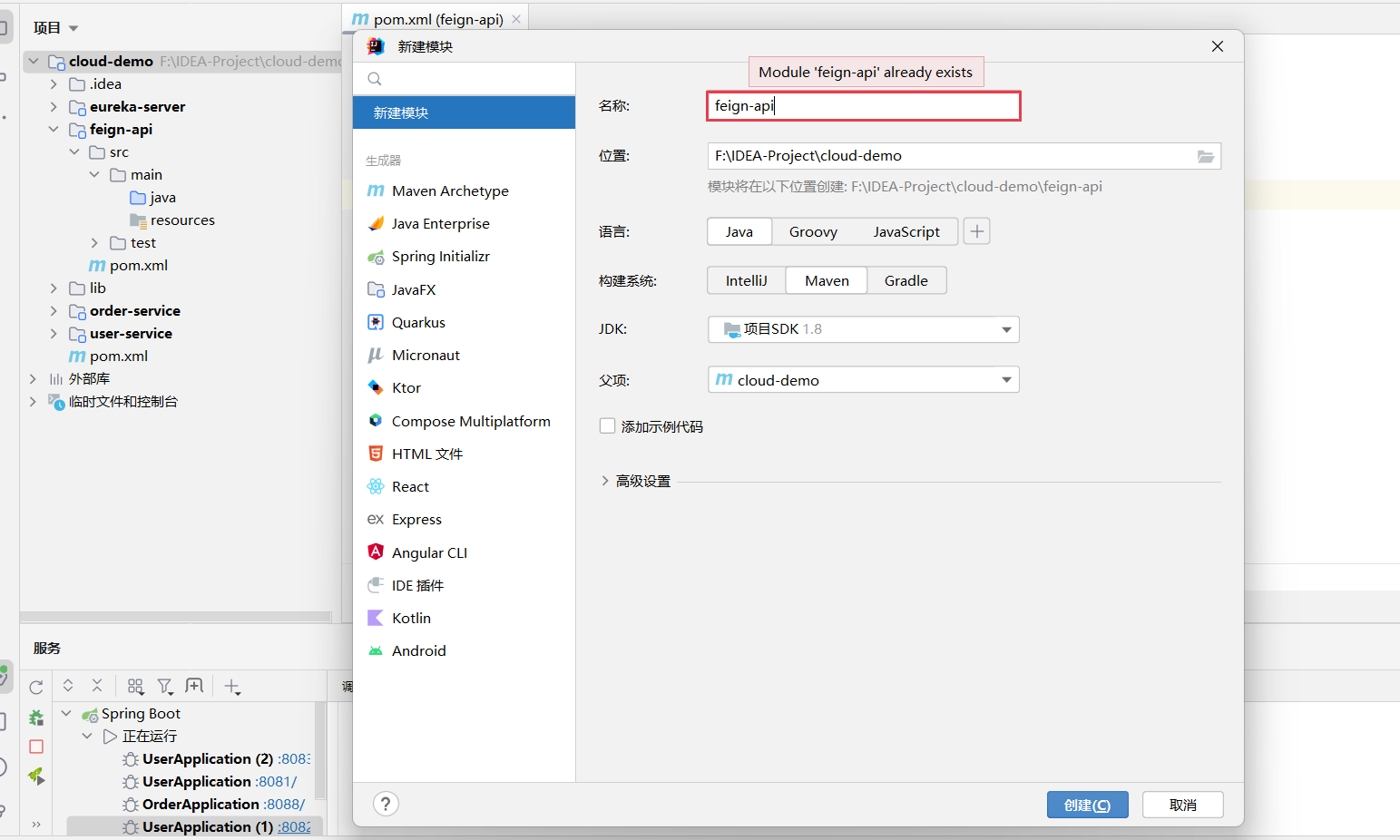This screenshot has height=840, width=1400.
Task: Select feign-api pom.xml in project tree
Action: pos(128,265)
